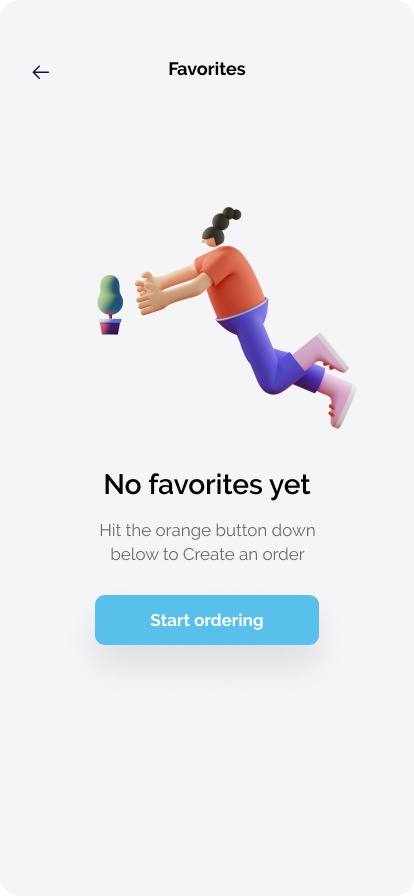Viewport: 414px width, 896px height.
Task: Tap the purple flower pot
Action: 110,326
